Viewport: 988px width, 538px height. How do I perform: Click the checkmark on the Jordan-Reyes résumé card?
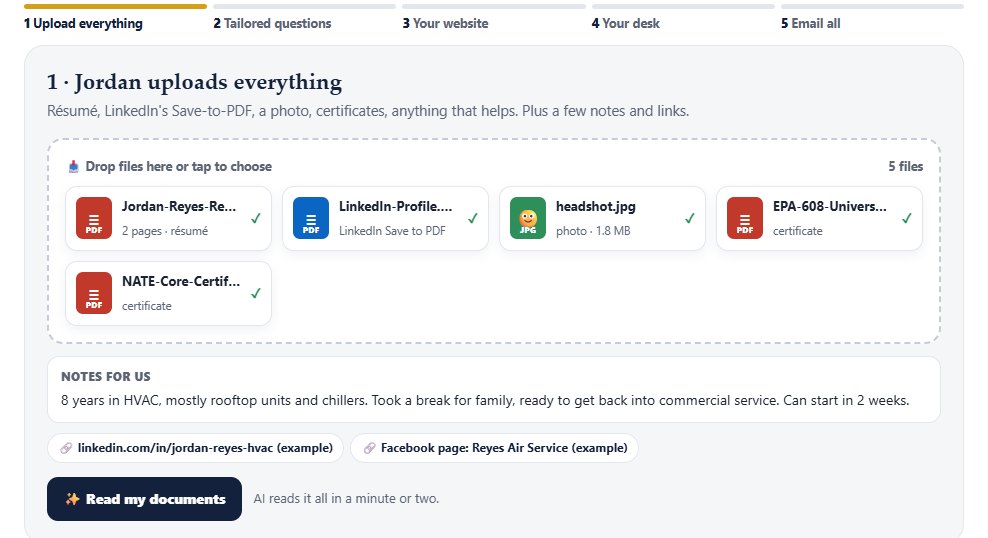tap(256, 218)
